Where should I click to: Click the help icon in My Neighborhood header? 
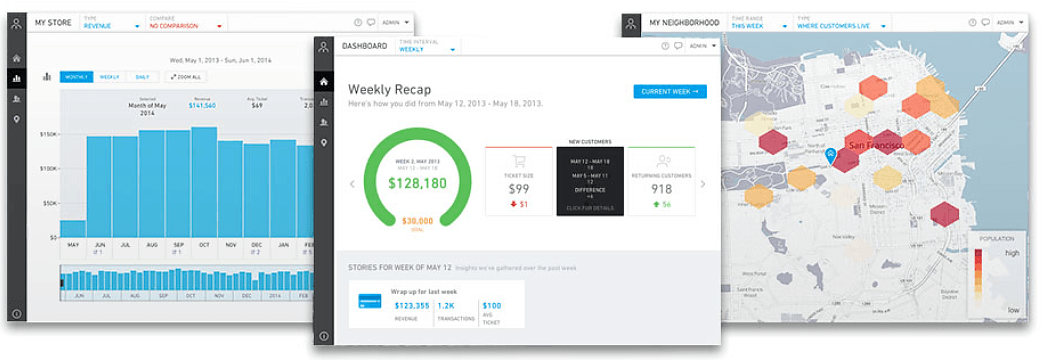[x=972, y=23]
